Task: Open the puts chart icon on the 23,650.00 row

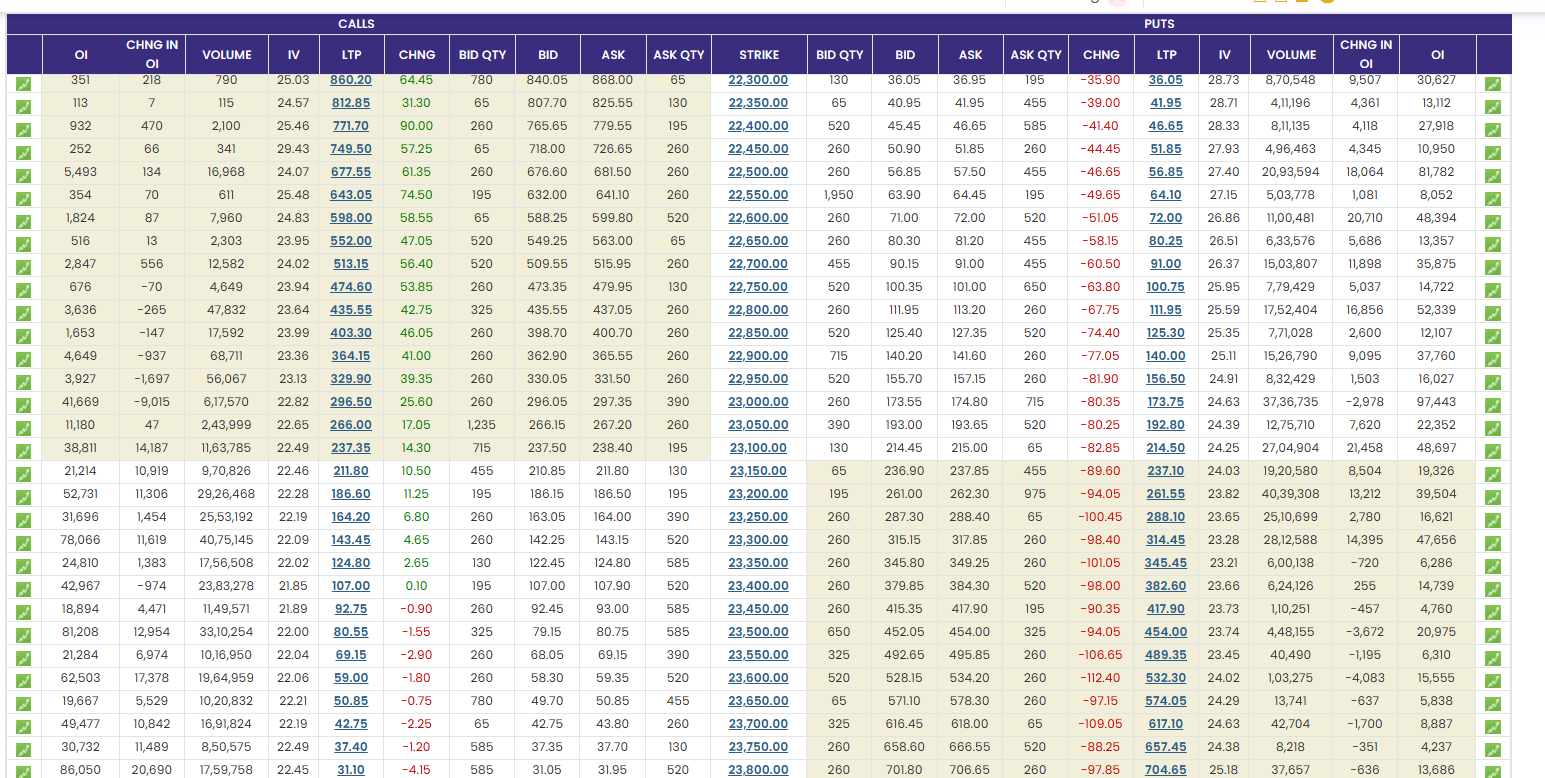Action: point(1493,705)
